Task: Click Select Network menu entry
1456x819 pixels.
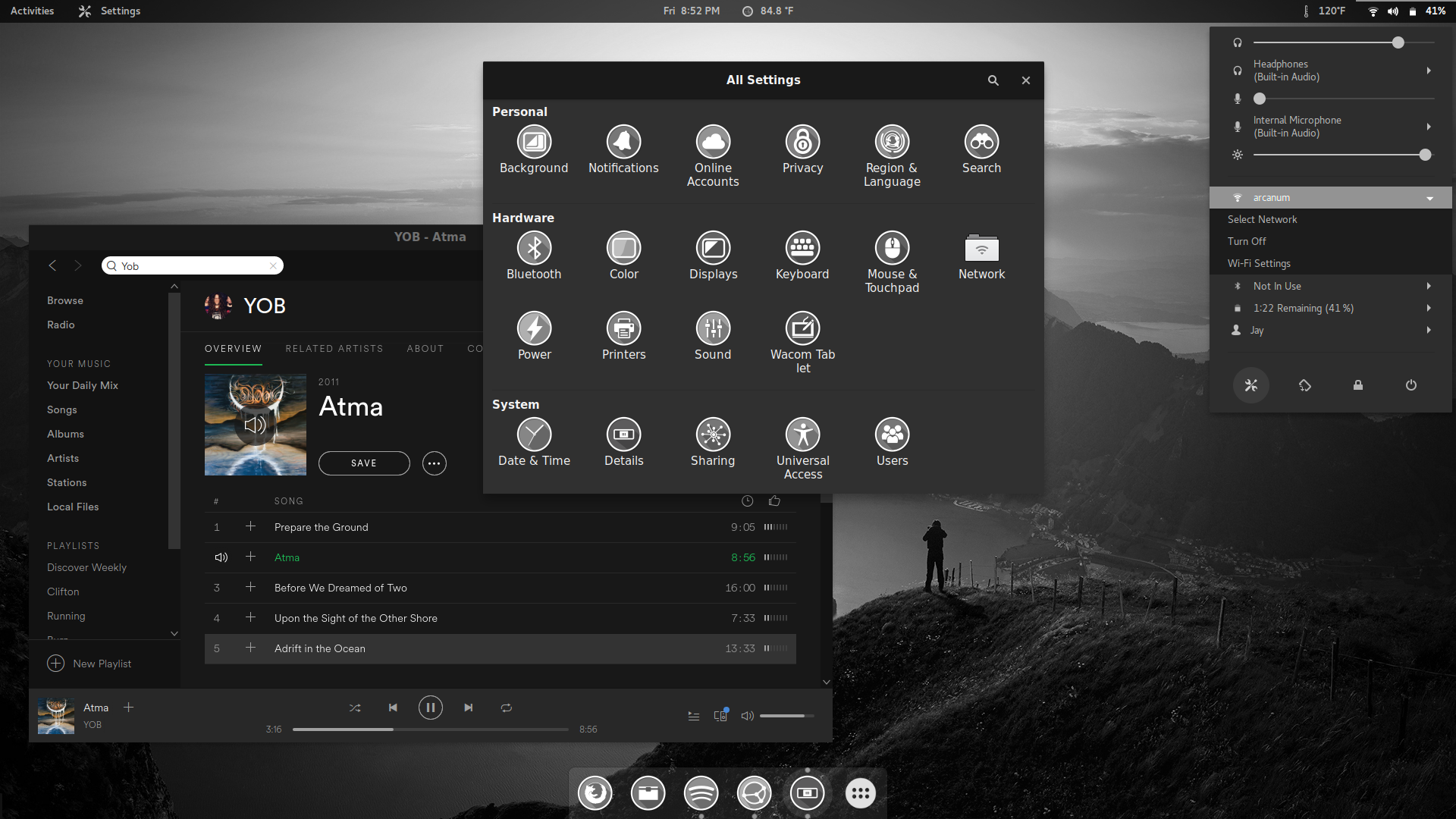Action: [x=1262, y=219]
